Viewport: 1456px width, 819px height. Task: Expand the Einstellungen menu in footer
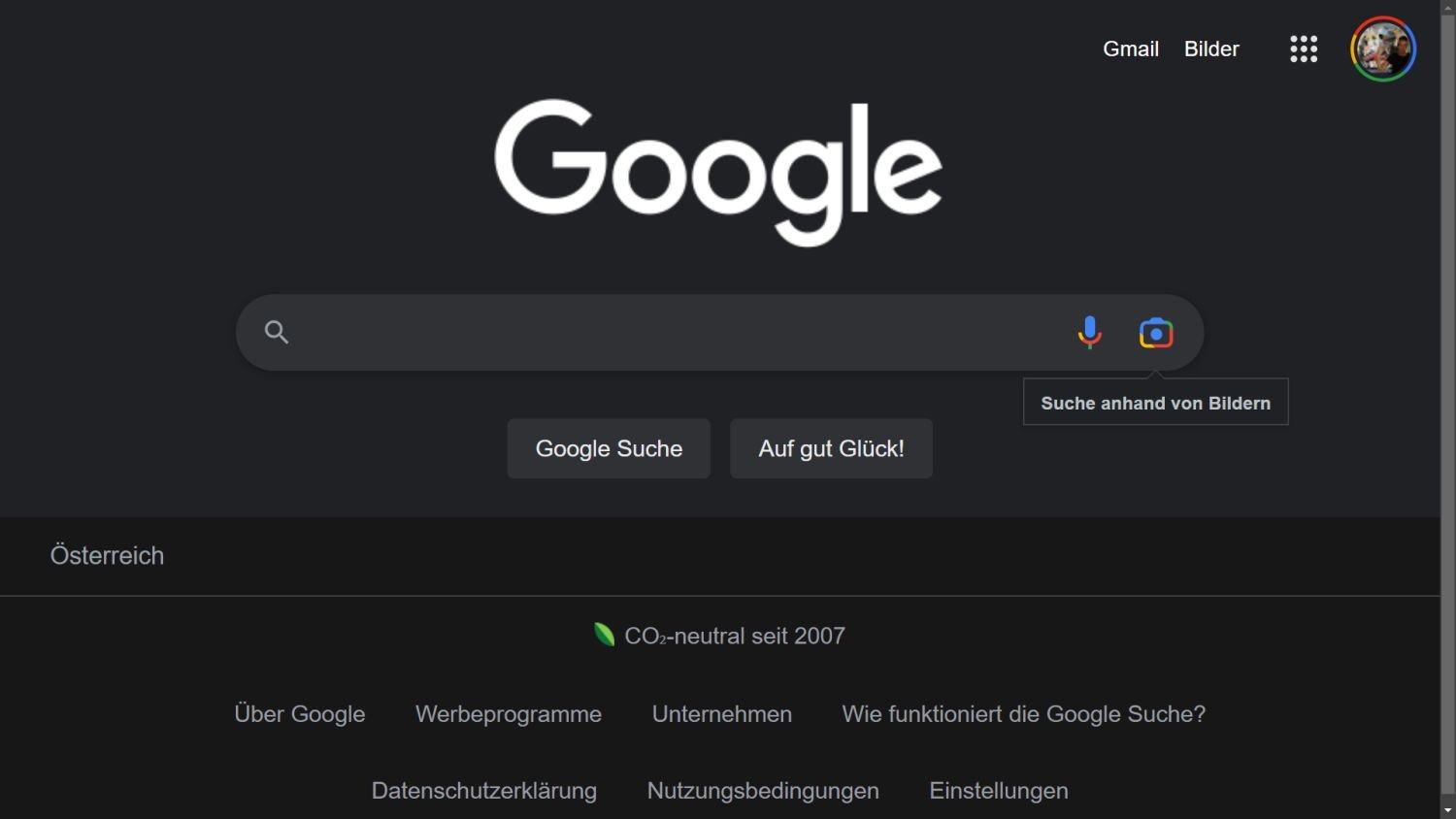tap(999, 791)
